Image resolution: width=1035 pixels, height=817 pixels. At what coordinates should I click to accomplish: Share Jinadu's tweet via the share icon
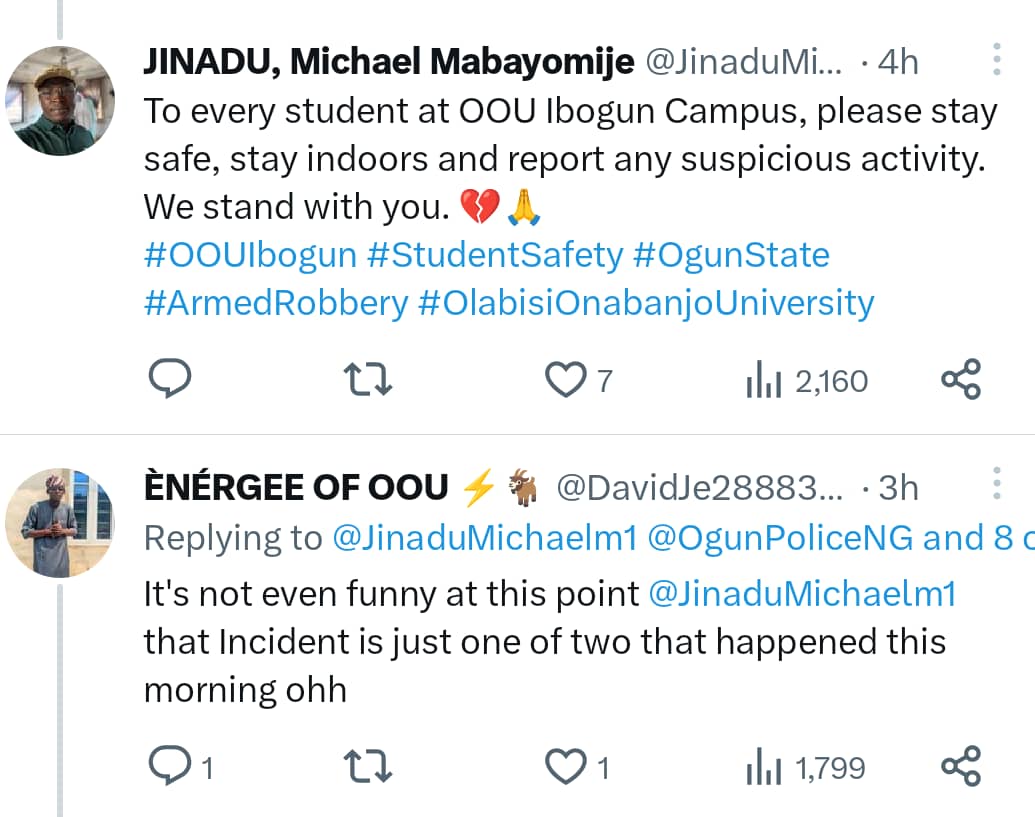(961, 378)
